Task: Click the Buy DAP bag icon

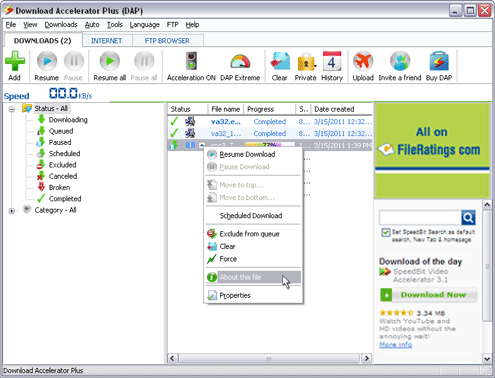Action: point(439,61)
